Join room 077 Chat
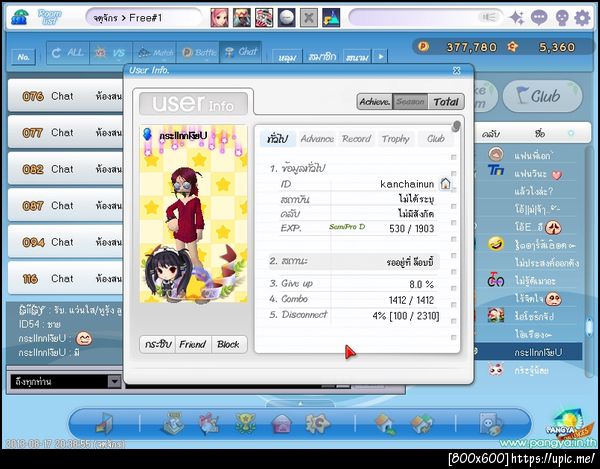The image size is (600, 469). click(65, 132)
